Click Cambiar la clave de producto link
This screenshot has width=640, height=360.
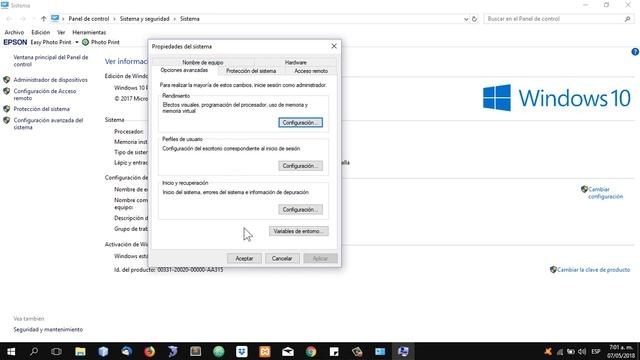(x=593, y=270)
